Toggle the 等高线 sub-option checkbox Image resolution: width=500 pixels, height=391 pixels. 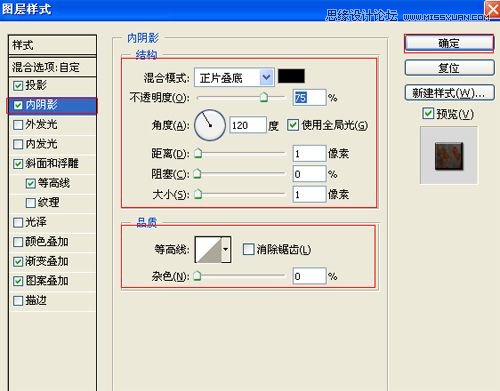click(31, 183)
